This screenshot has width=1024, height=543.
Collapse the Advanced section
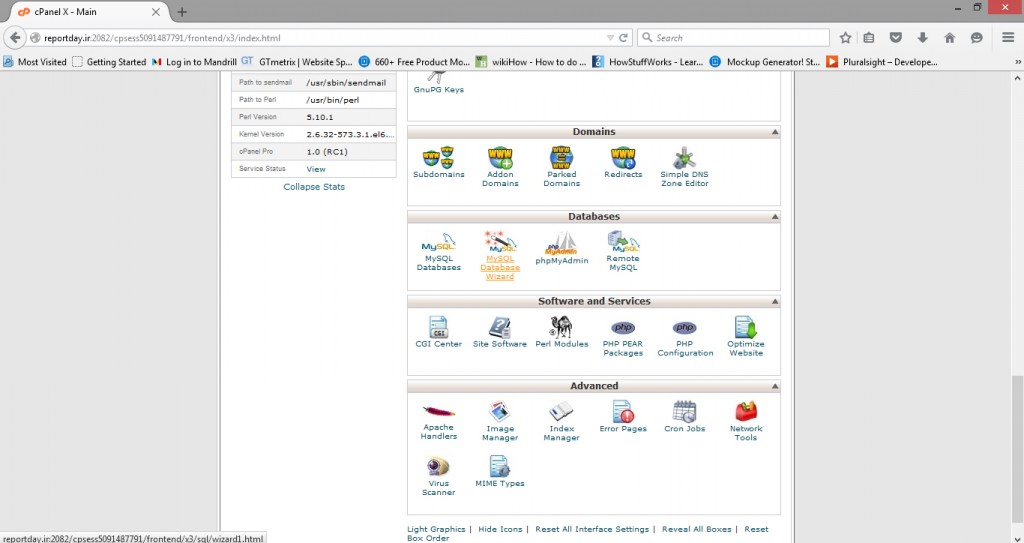774,386
